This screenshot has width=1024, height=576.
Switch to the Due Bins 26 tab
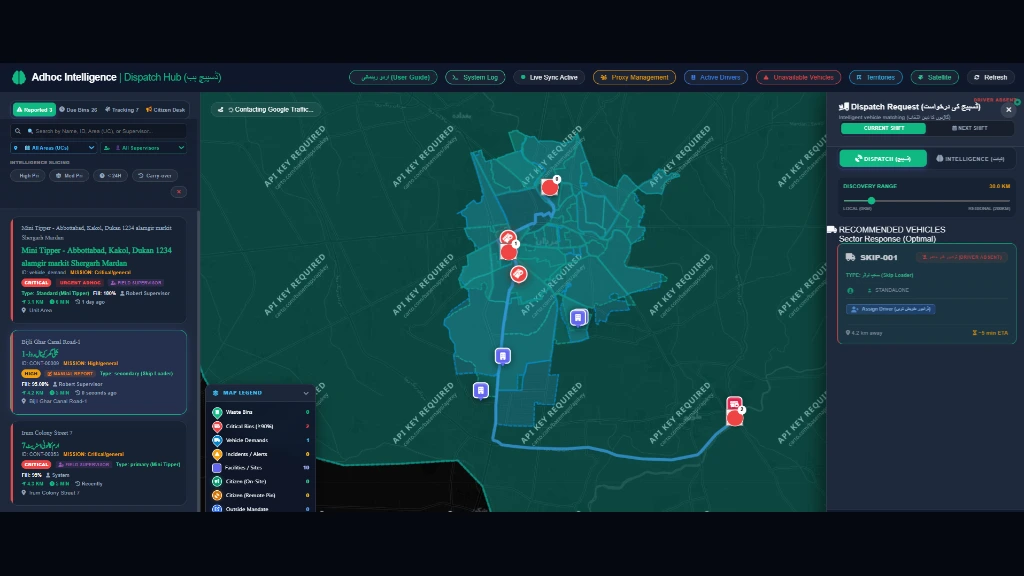(x=78, y=110)
